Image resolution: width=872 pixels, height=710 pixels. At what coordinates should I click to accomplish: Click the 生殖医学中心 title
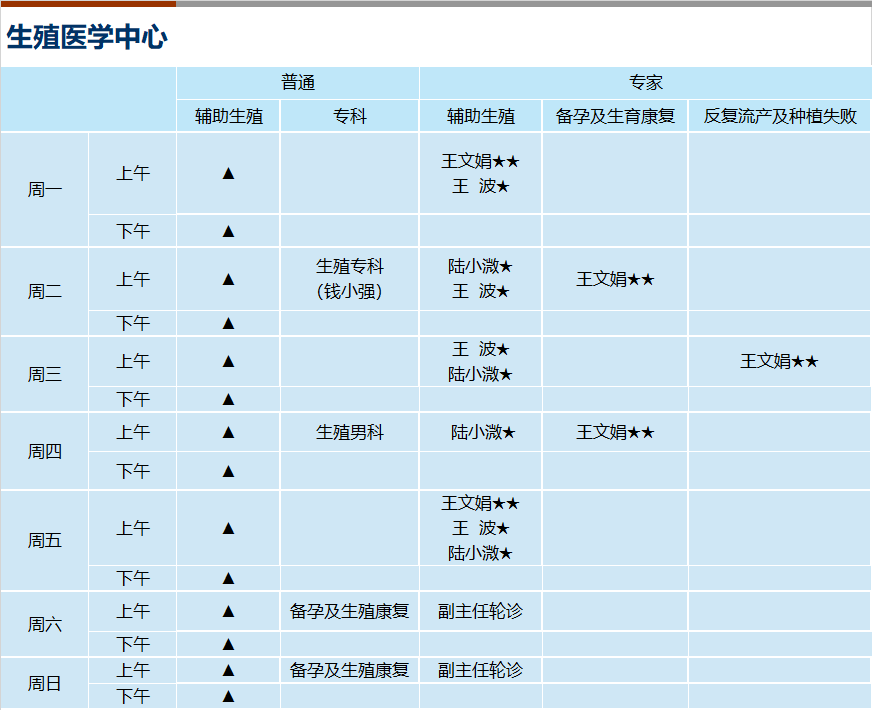[x=87, y=37]
